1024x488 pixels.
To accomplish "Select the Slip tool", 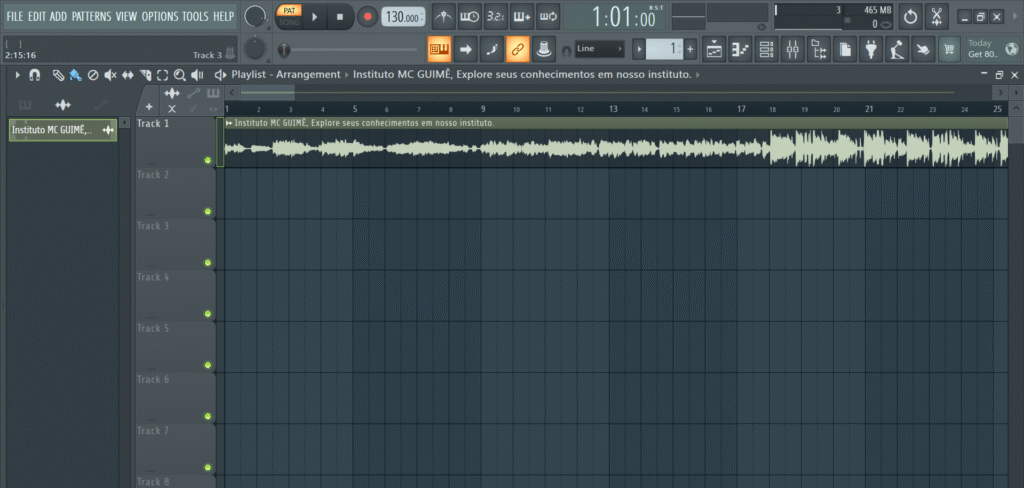I will pos(127,75).
